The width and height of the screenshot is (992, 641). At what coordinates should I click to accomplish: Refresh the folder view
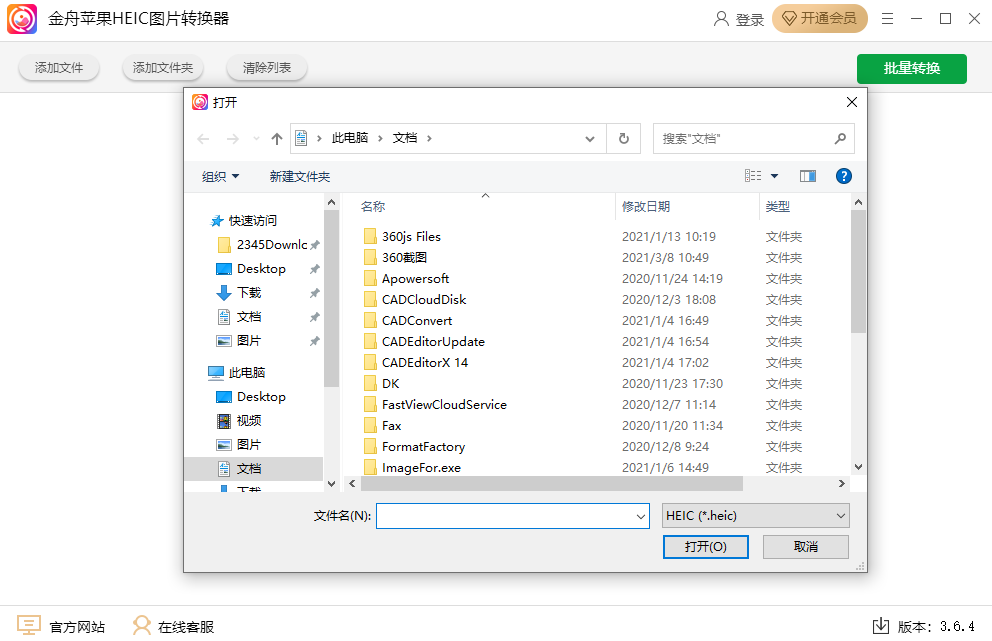pos(624,139)
